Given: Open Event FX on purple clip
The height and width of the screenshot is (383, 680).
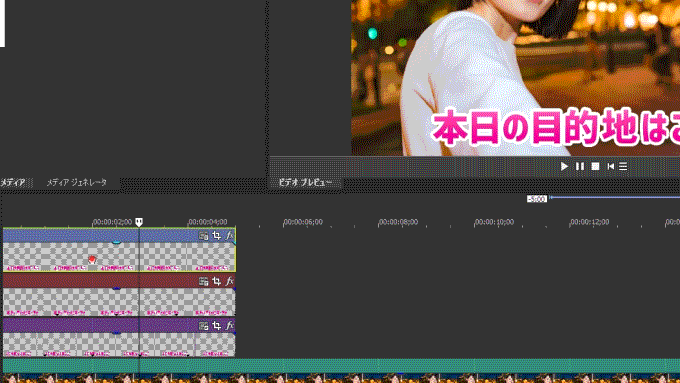Looking at the screenshot, I should [229, 326].
